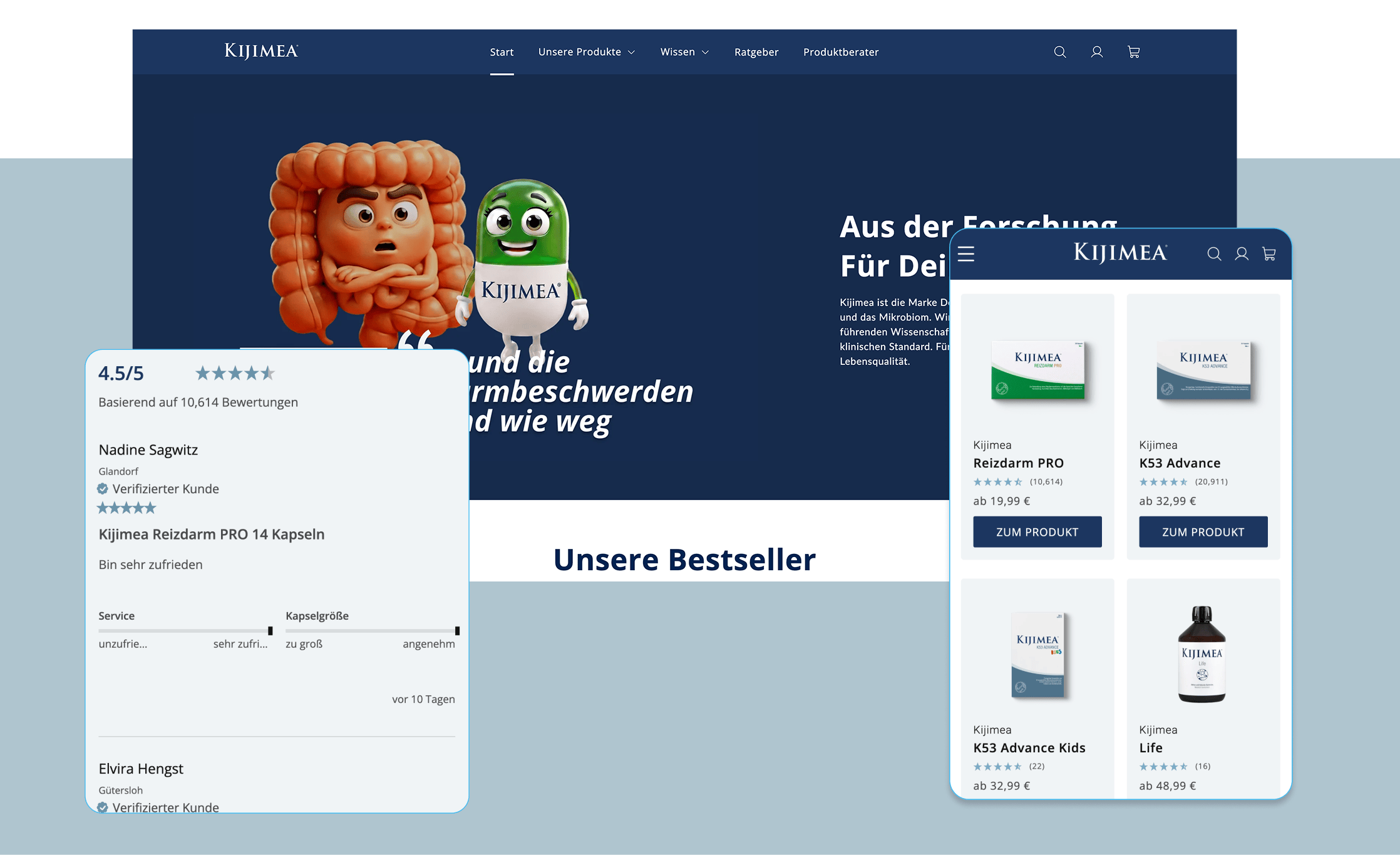Open shopping cart in desktop header
The height and width of the screenshot is (855, 1400).
(1133, 52)
